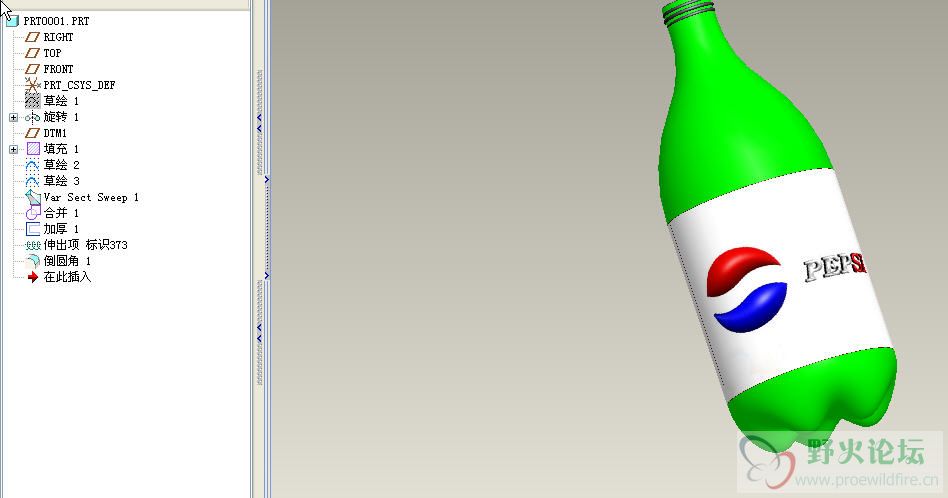Click the 加厚 1 thicken feature icon
Screen dimensions: 948x498
click(33, 228)
